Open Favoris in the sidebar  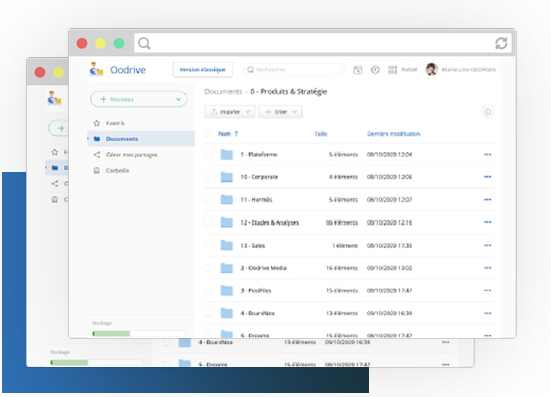tap(115, 123)
